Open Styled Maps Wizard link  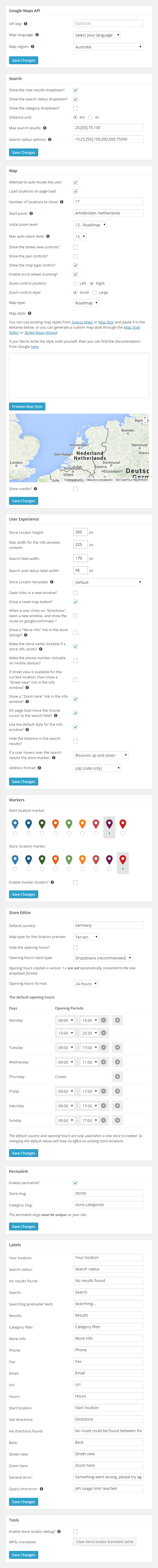[x=41, y=332]
